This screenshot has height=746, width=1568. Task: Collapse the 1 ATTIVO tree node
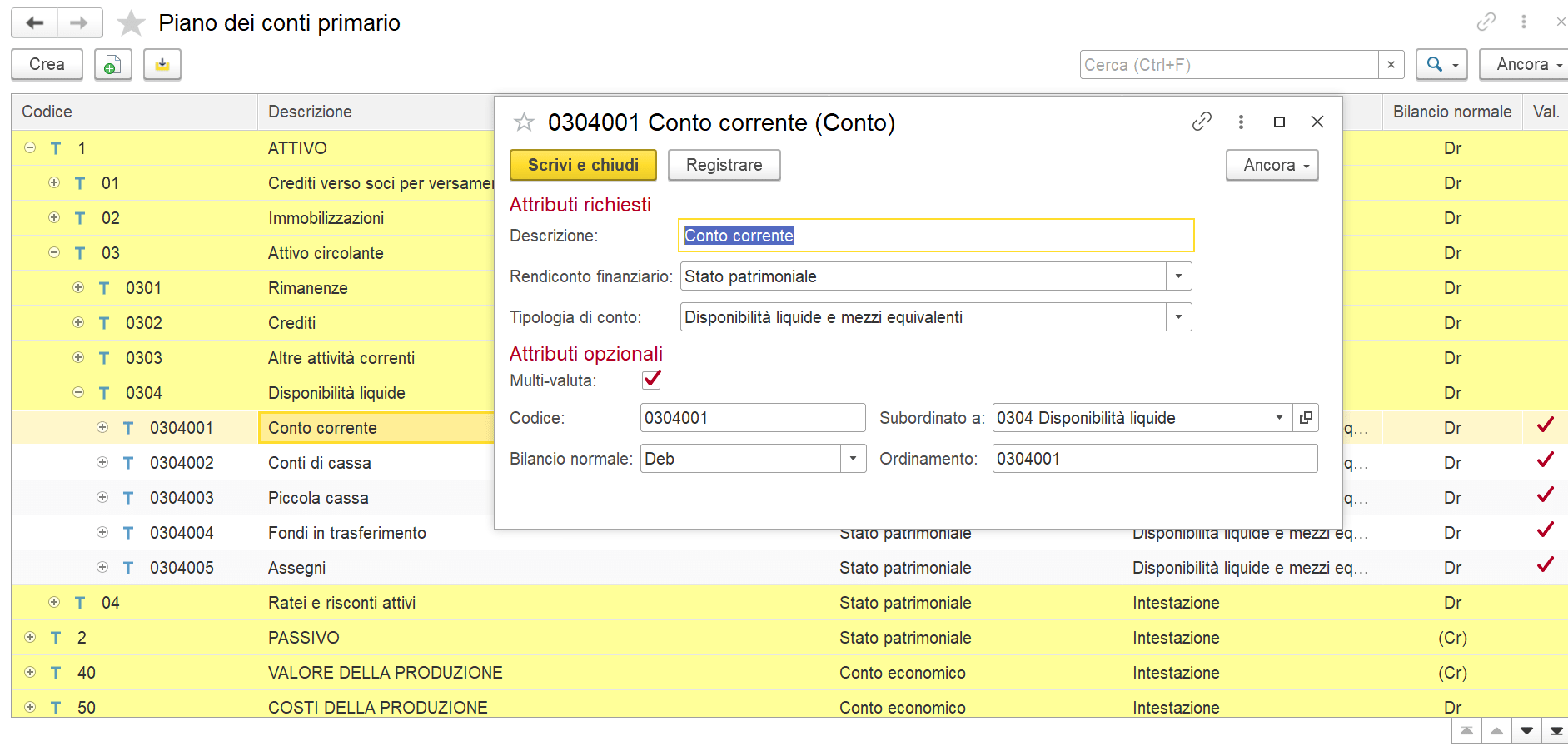click(30, 147)
